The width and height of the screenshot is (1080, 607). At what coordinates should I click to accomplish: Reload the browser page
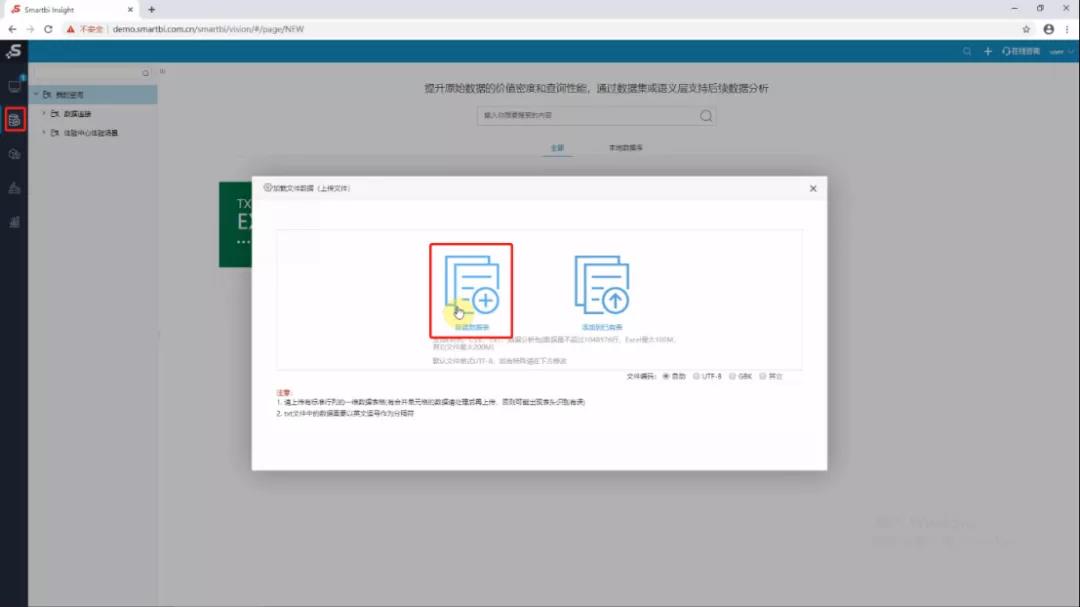click(48, 29)
